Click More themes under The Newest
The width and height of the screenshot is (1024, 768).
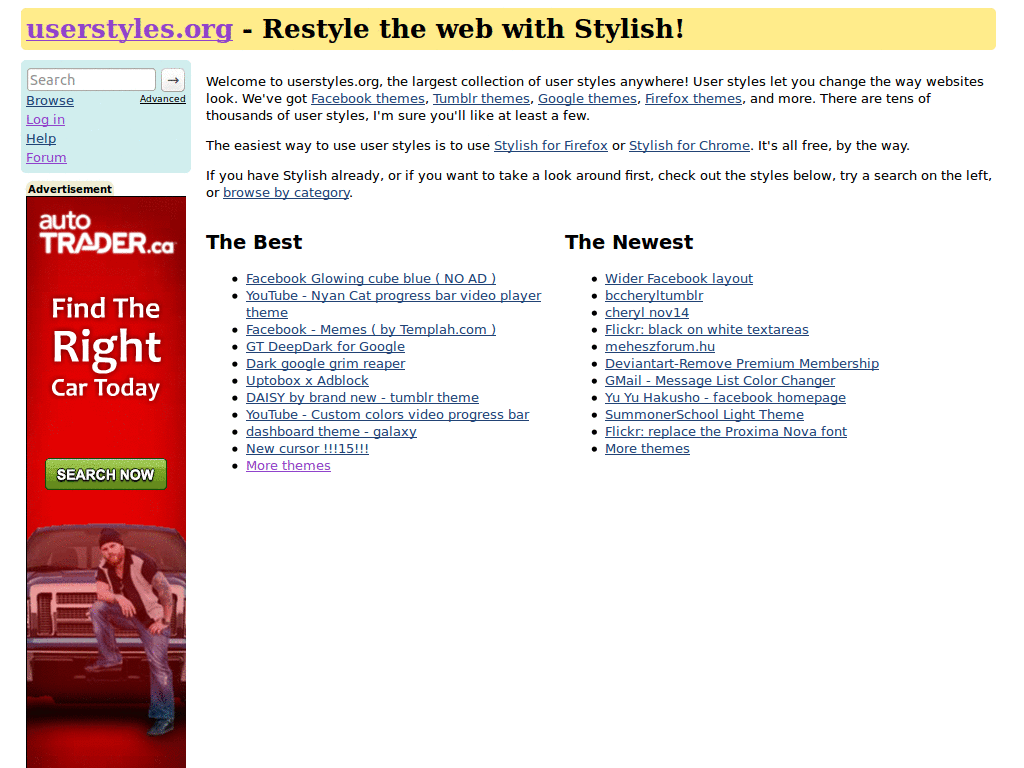click(647, 449)
